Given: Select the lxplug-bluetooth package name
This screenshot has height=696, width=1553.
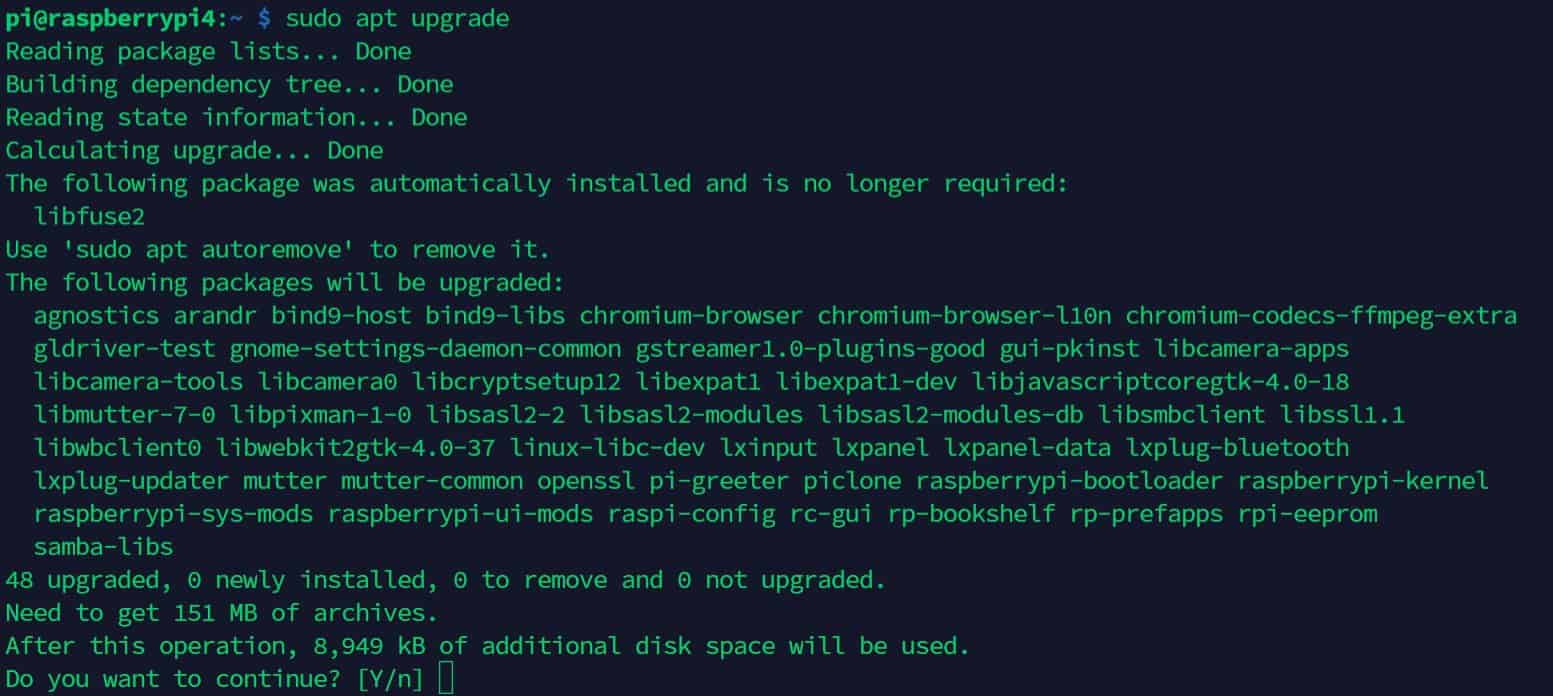Looking at the screenshot, I should [1237, 447].
